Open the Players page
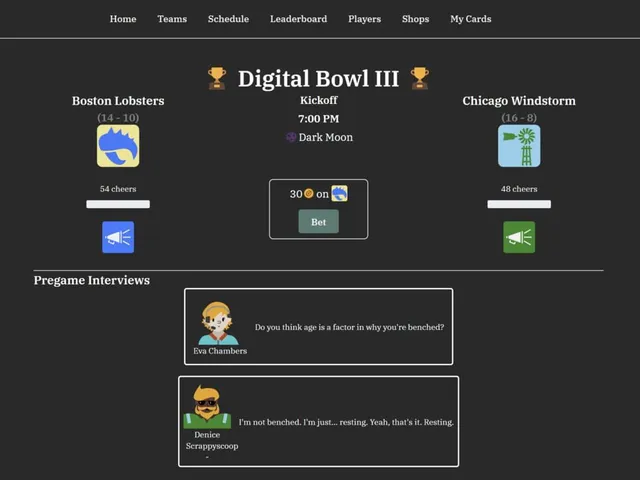Image resolution: width=640 pixels, height=480 pixels. pyautogui.click(x=364, y=19)
